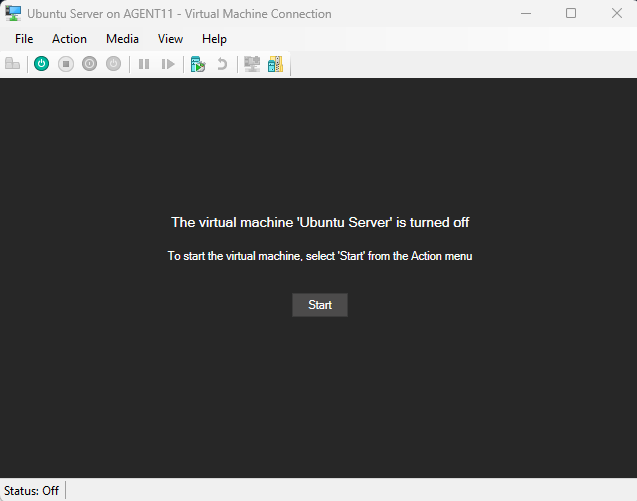The height and width of the screenshot is (501, 637).
Task: Click the Pause icon in toolbar
Action: pyautogui.click(x=144, y=64)
